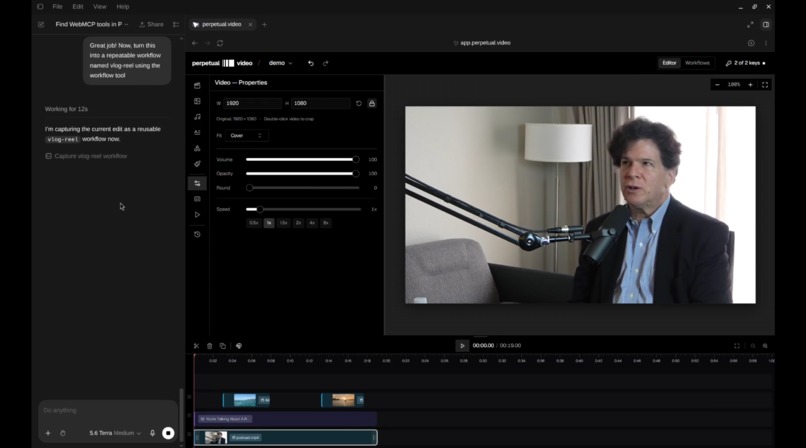Select the 2x speed preset

pyautogui.click(x=298, y=223)
